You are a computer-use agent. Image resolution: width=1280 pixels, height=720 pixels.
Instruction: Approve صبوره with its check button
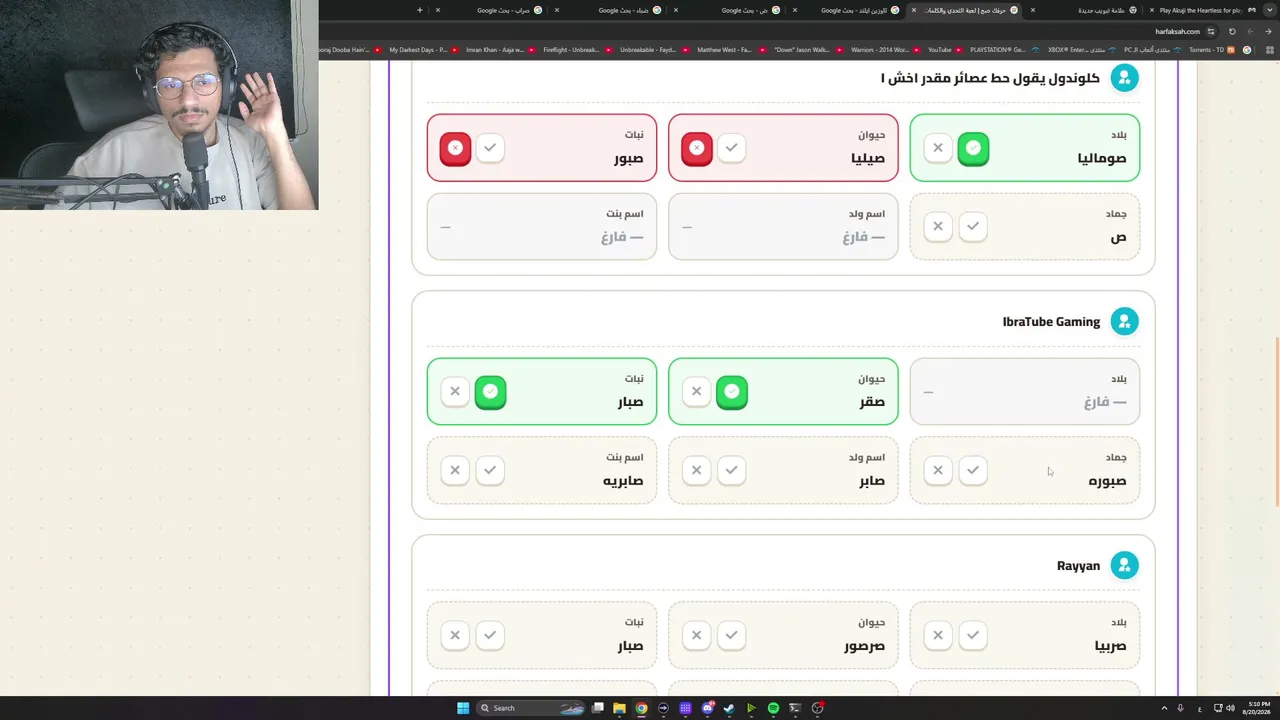click(x=973, y=470)
